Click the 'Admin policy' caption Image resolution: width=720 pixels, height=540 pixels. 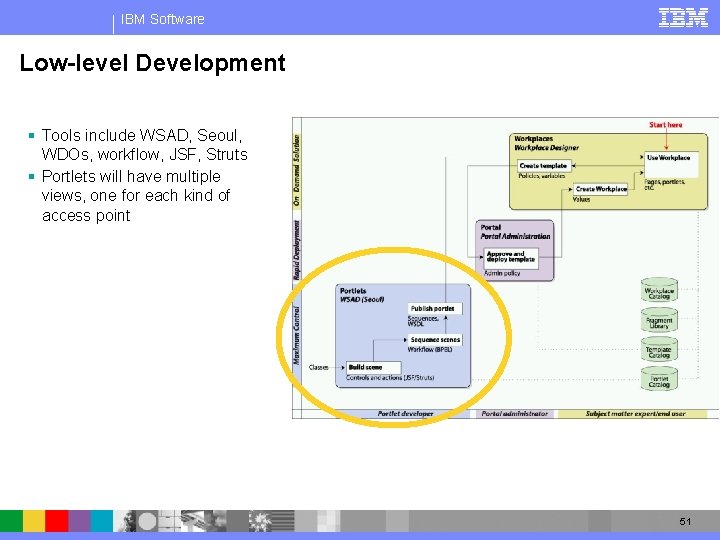502,273
